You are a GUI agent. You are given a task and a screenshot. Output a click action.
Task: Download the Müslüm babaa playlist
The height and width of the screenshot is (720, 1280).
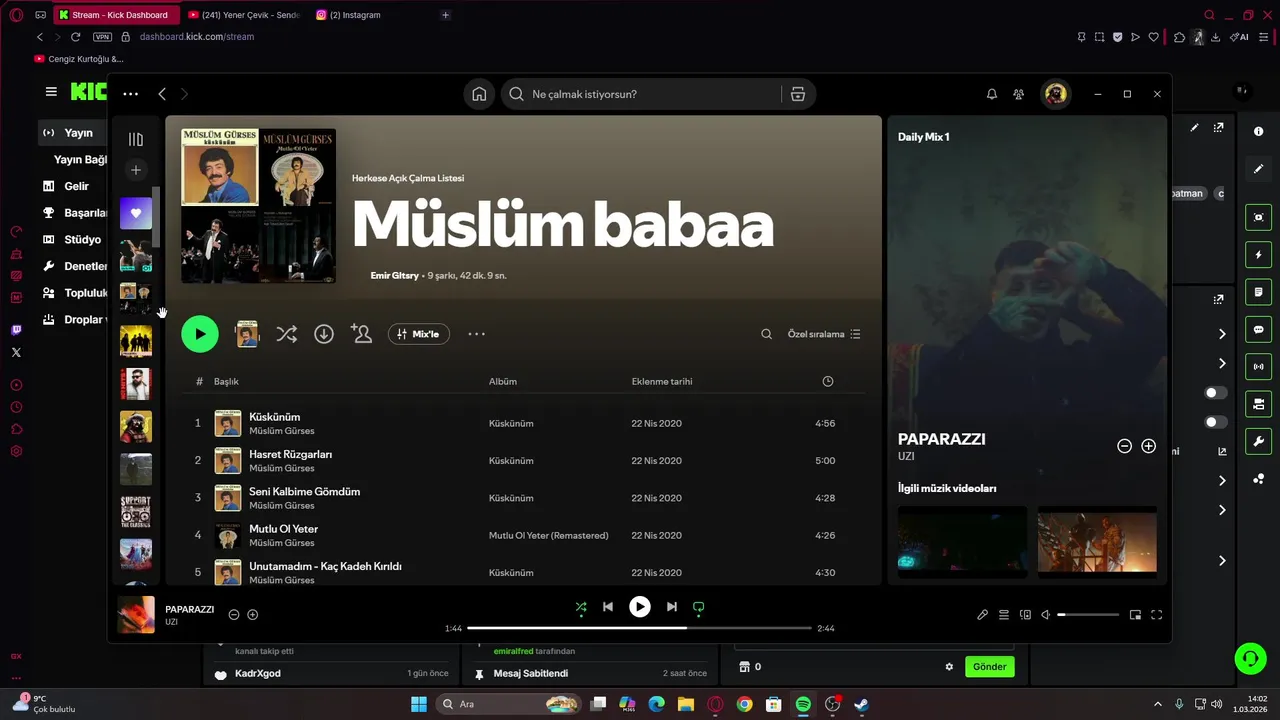point(324,334)
